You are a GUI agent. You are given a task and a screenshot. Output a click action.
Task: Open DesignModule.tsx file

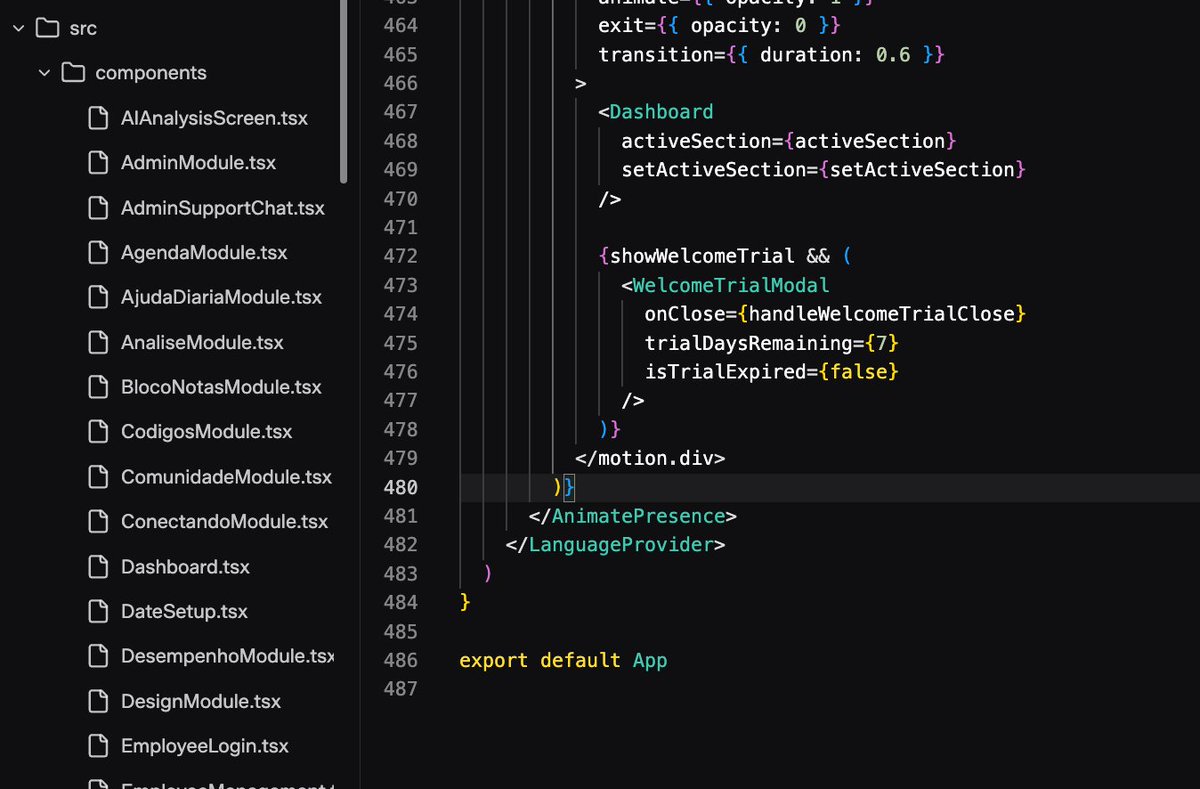[201, 701]
